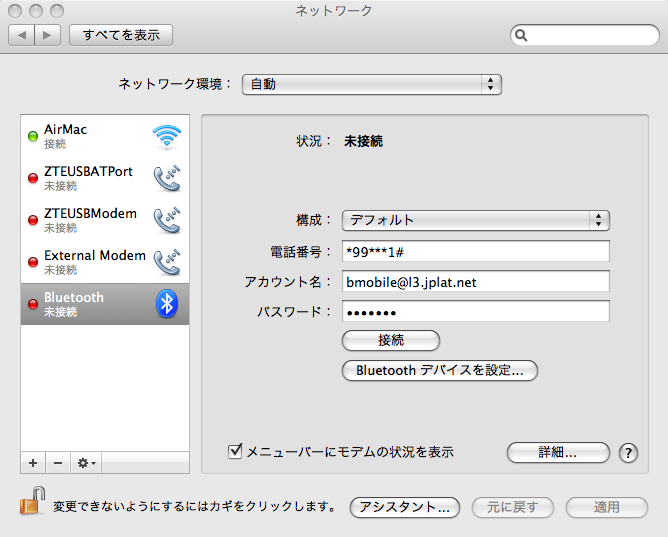The width and height of the screenshot is (668, 537).
Task: Click the 電話番号 field with *99***1#
Action: (x=475, y=252)
